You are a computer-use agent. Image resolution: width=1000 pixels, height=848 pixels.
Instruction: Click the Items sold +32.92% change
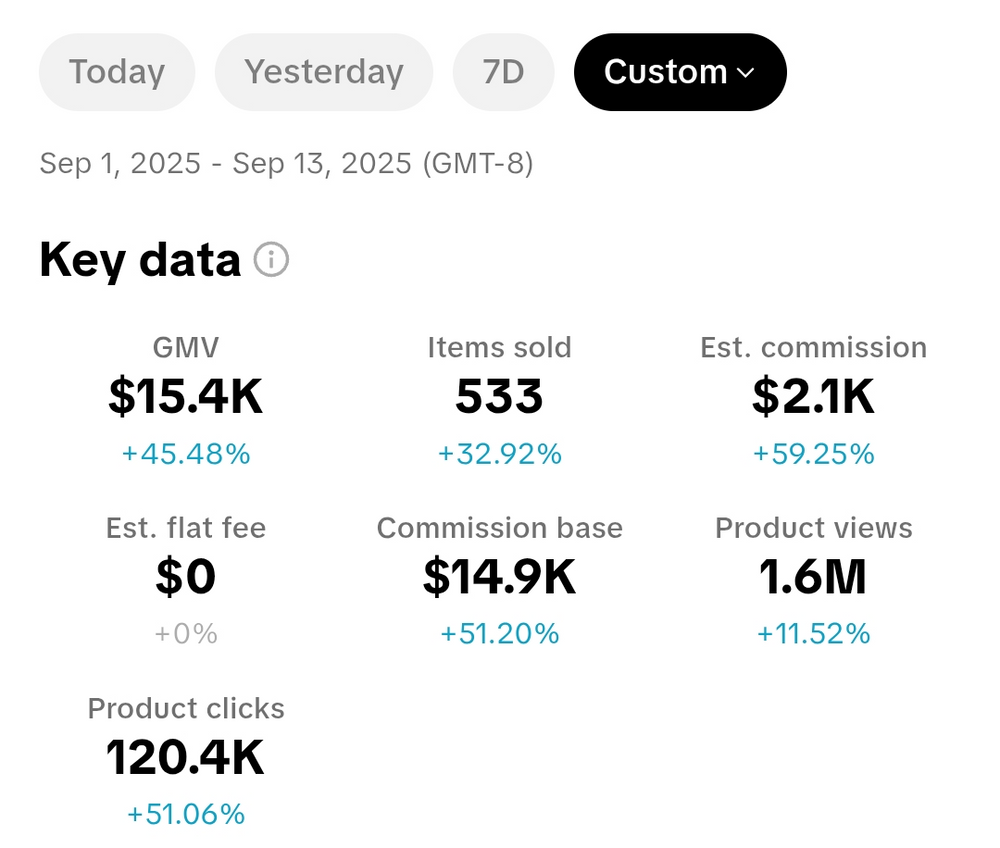[x=499, y=455]
